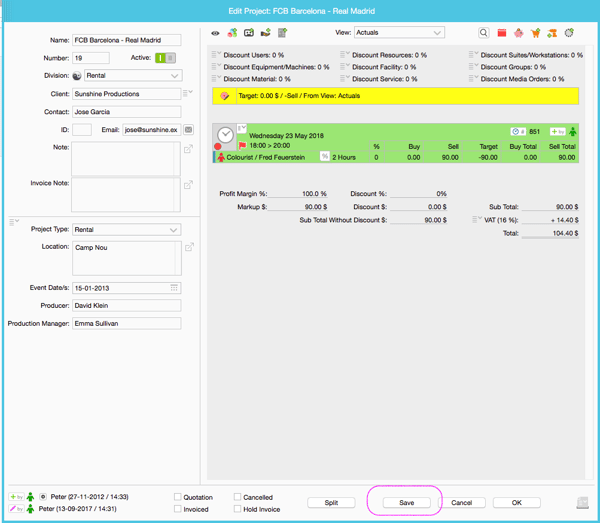This screenshot has height=523, width=600.
Task: Click the green person icon in booking header
Action: (x=572, y=132)
